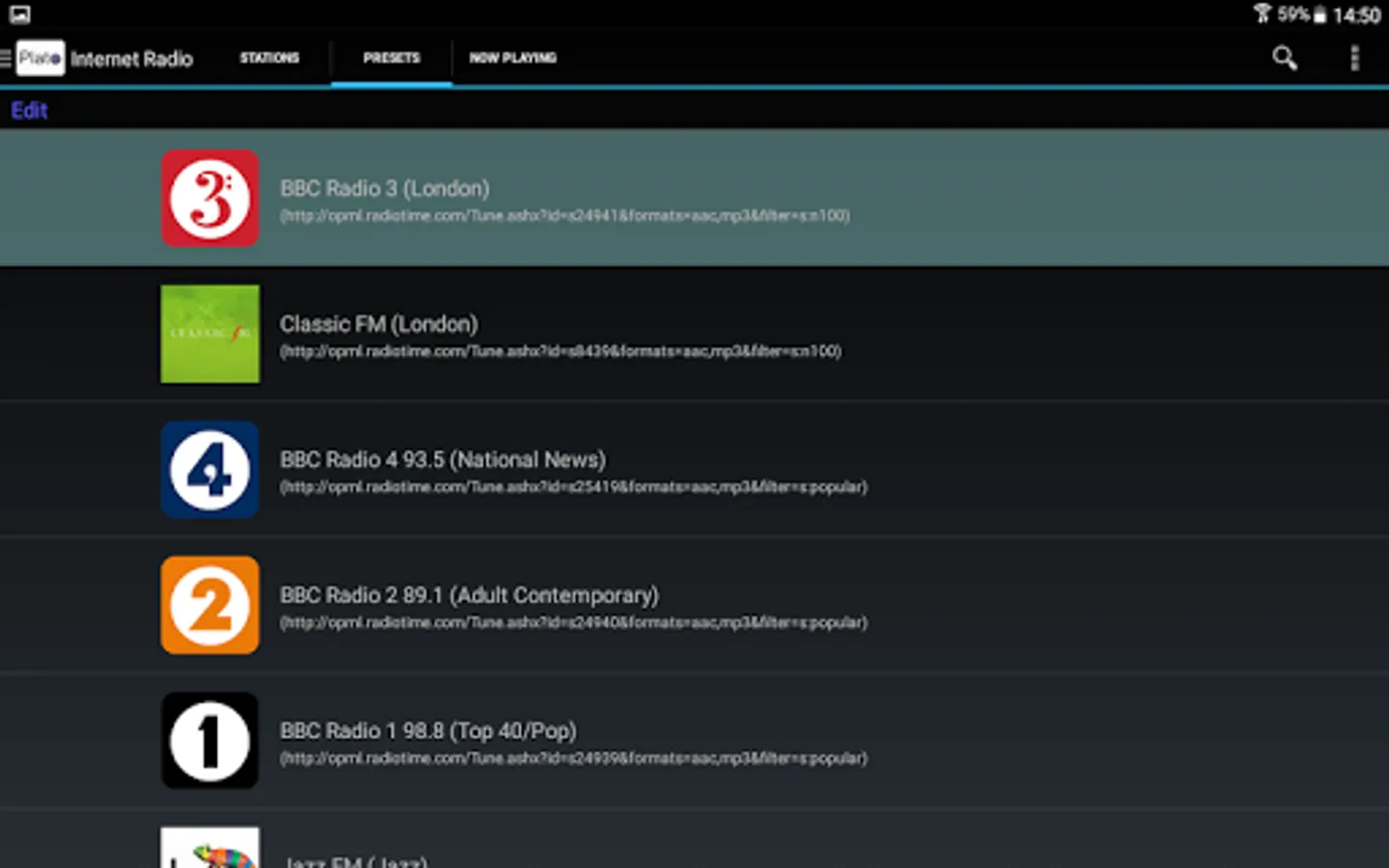Switch to the Now Playing tab
1389x868 pixels.
513,58
